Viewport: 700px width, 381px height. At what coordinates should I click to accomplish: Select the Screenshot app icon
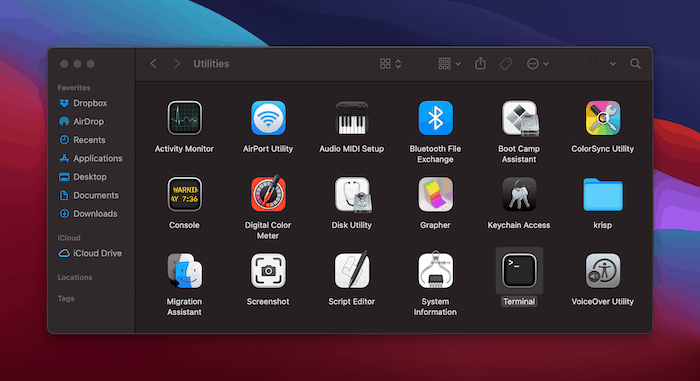coord(268,271)
